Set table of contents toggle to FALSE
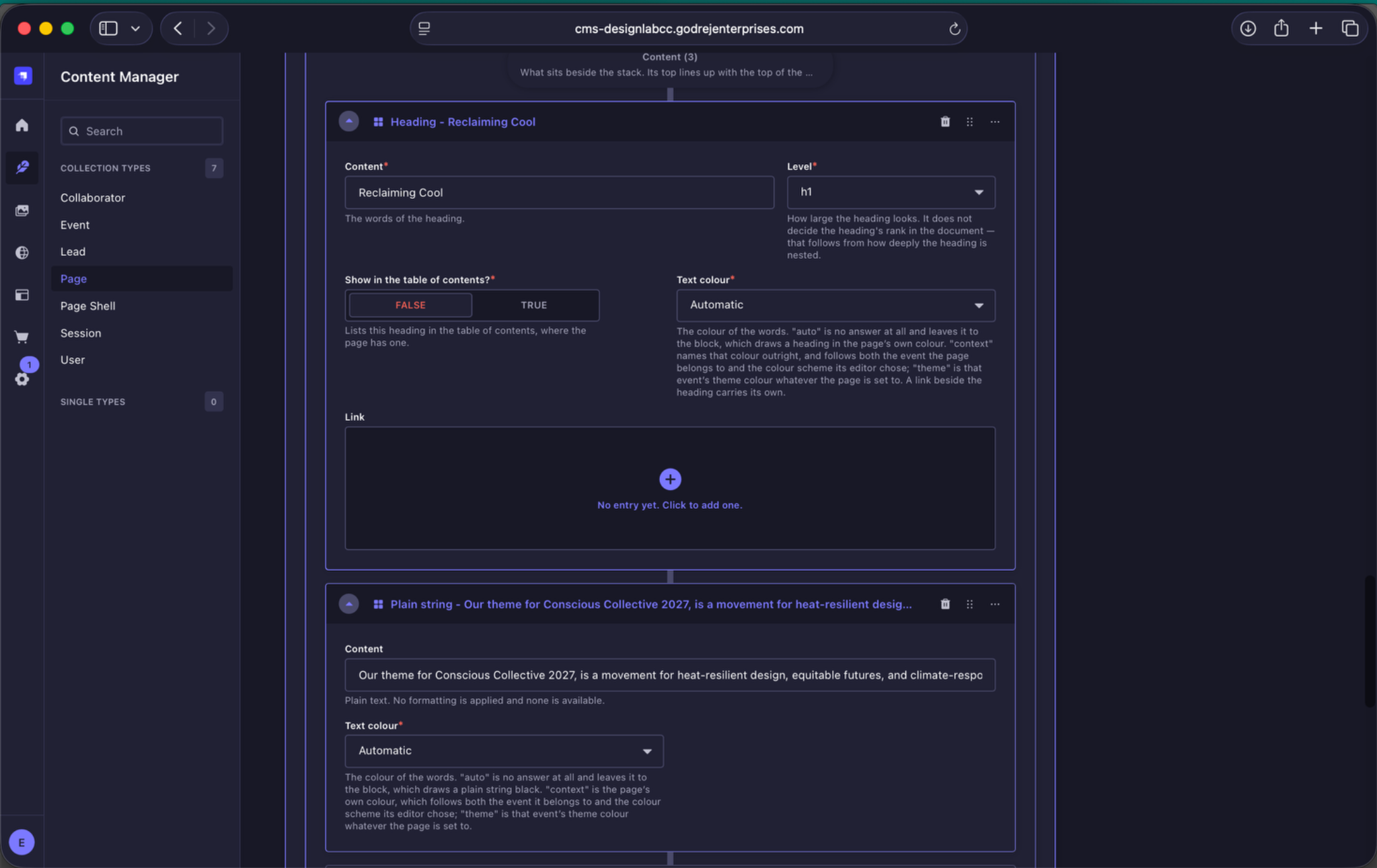Viewport: 1377px width, 868px height. point(410,305)
